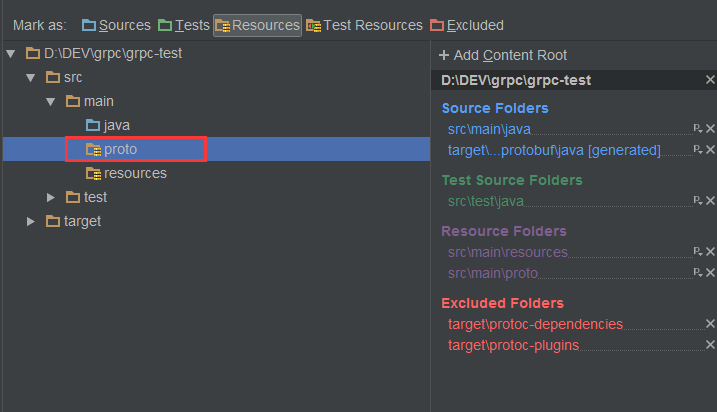
Task: Select root D:\DEV\grpc\grpc-test tree node
Action: pyautogui.click(x=113, y=54)
